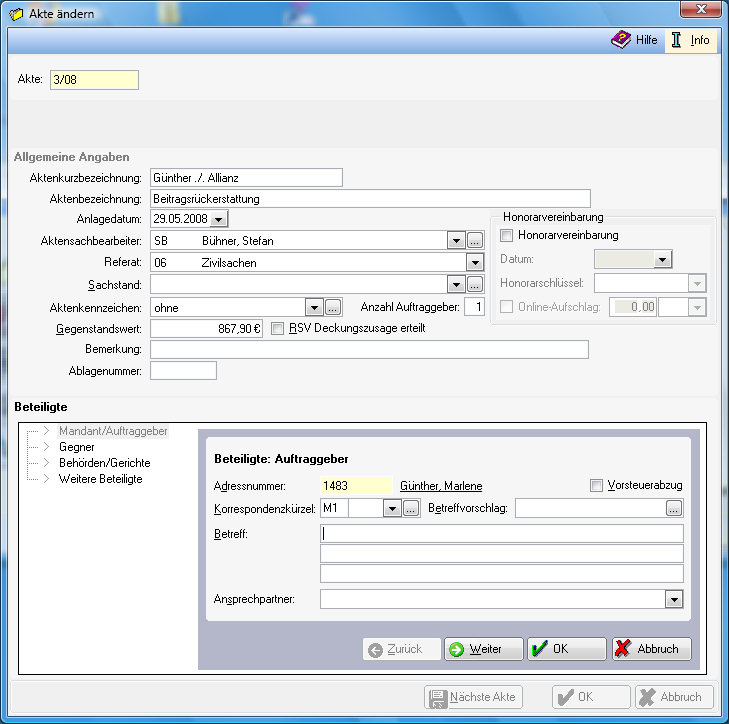Screen dimensions: 729x724
Task: Open the Ansprechpartner dropdown
Action: click(674, 599)
